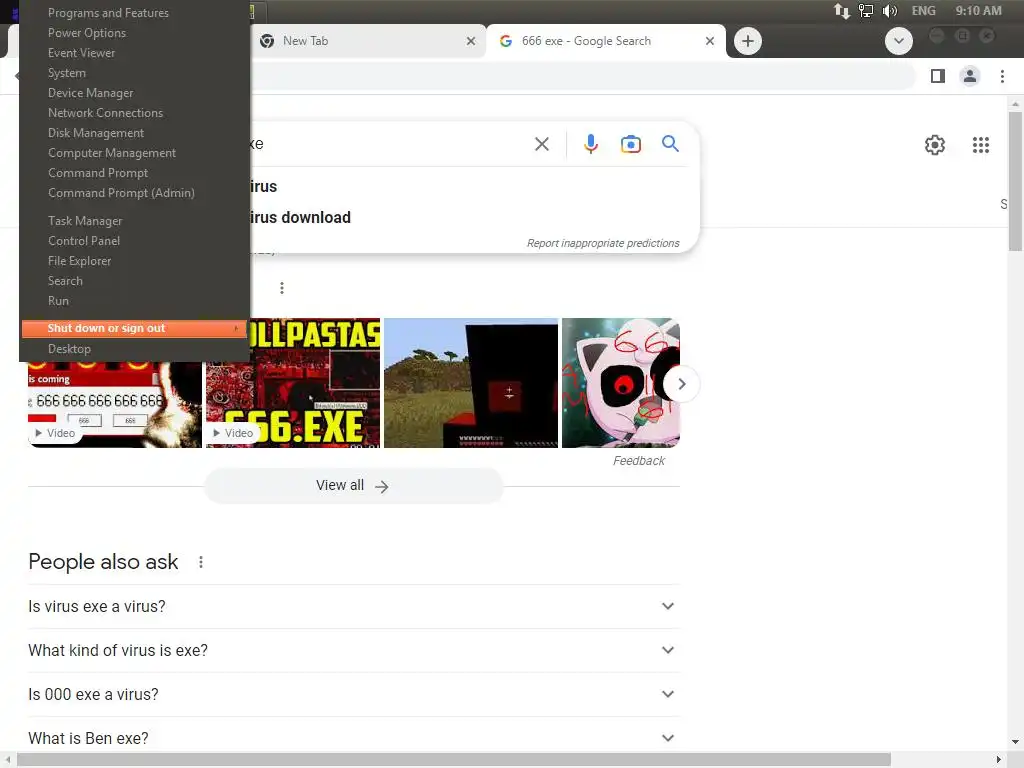1024x768 pixels.
Task: Click the Feedback link under images
Action: point(639,461)
